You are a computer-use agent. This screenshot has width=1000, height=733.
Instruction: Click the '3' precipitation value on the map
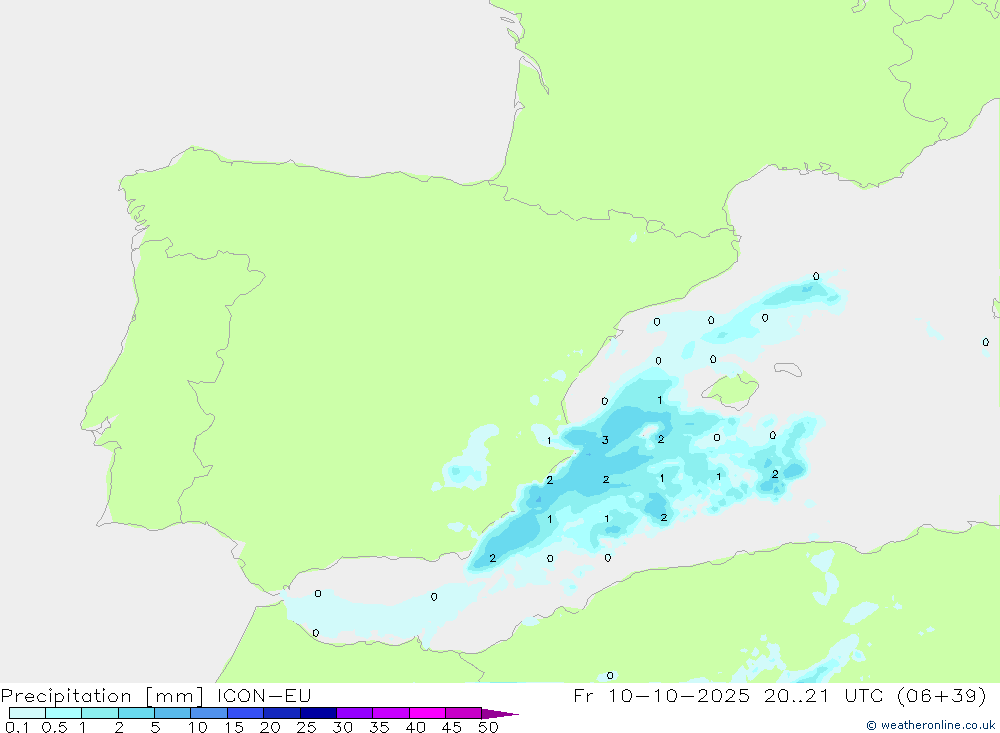pyautogui.click(x=605, y=440)
